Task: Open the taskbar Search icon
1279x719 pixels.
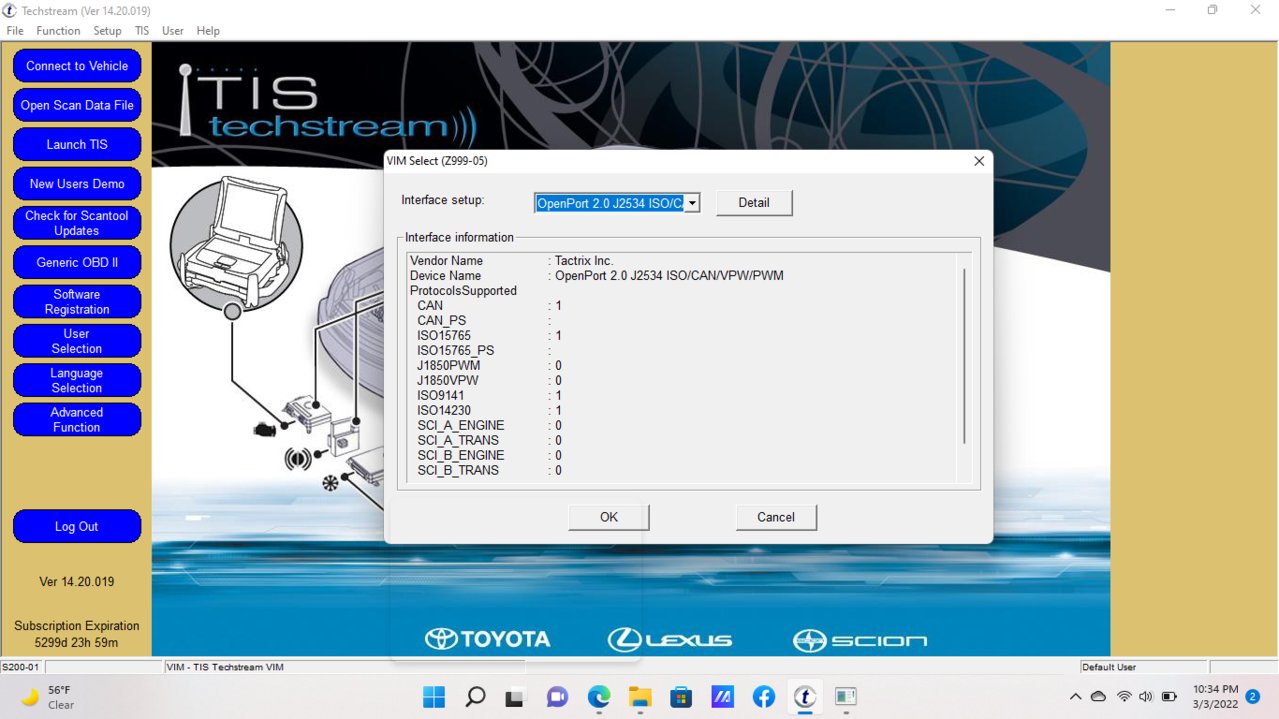Action: pos(476,696)
